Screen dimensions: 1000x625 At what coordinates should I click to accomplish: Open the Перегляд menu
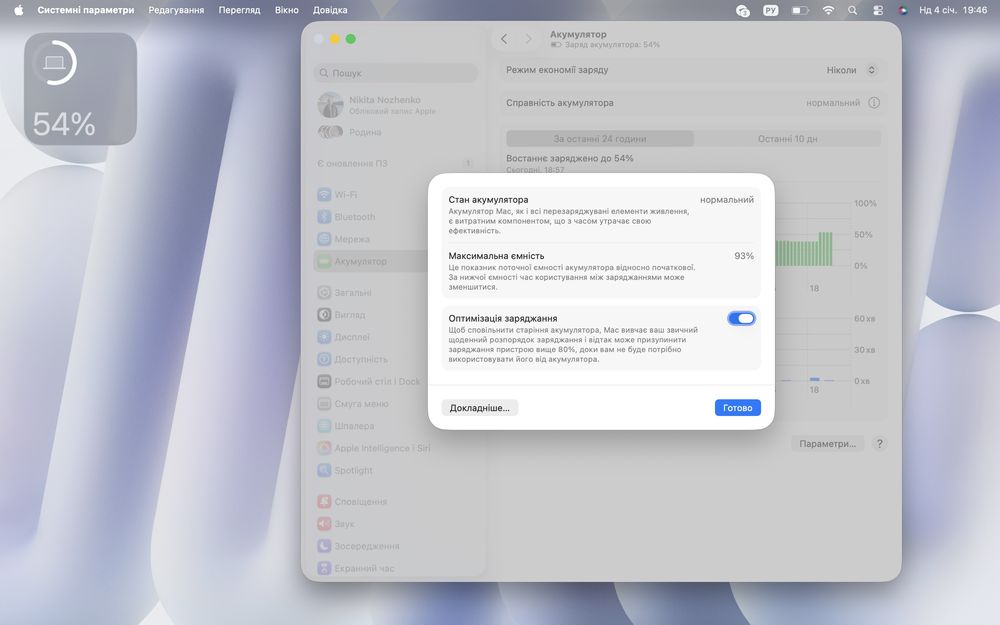pyautogui.click(x=239, y=10)
